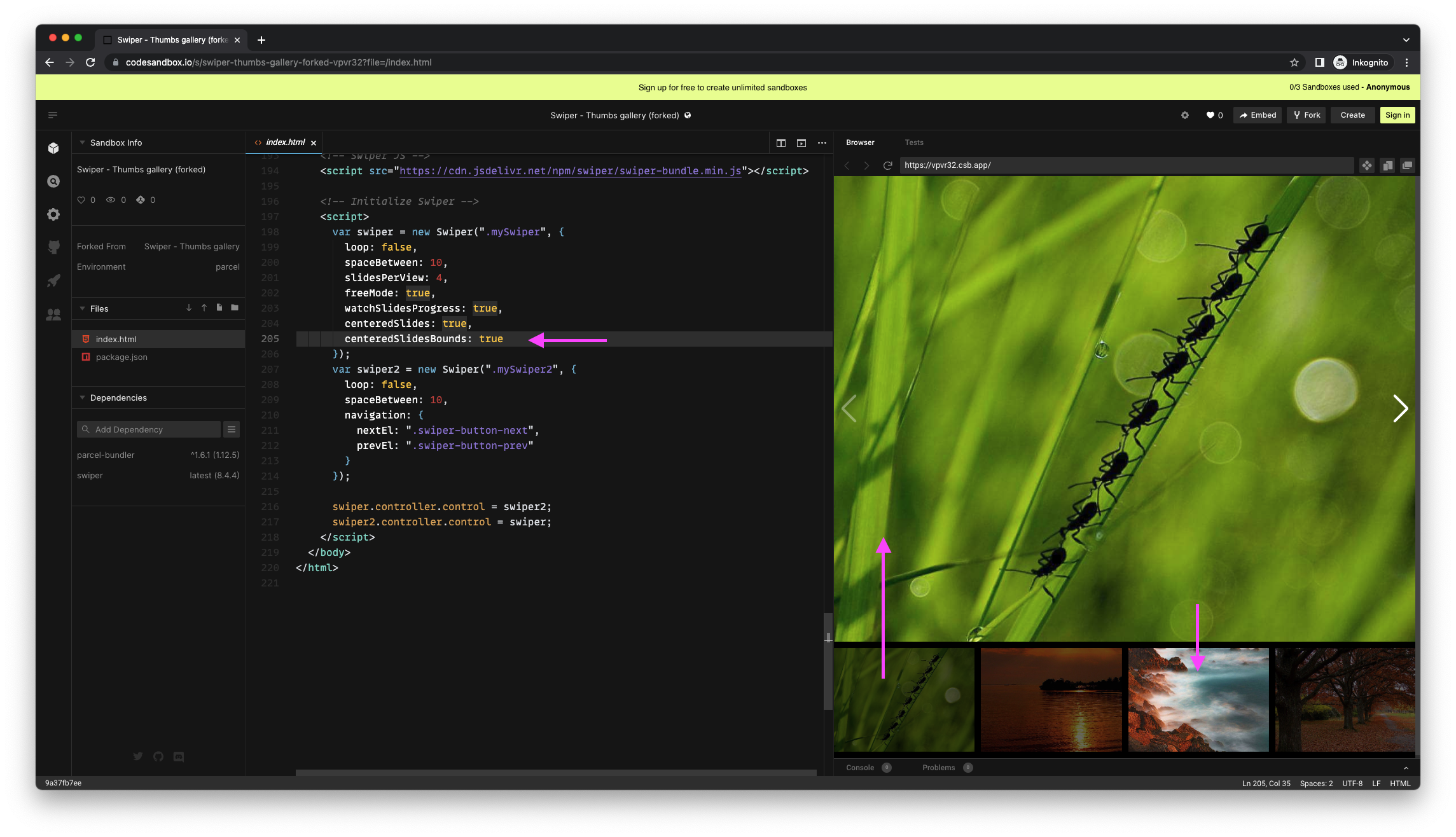Screen dimensions: 1456x837
Task: Toggle the left sidebar menu icon
Action: [53, 115]
